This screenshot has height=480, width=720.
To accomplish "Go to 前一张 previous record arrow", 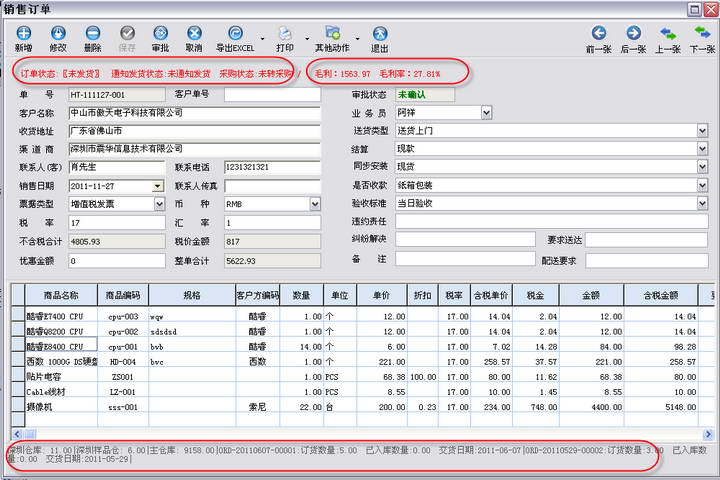I will (x=599, y=33).
